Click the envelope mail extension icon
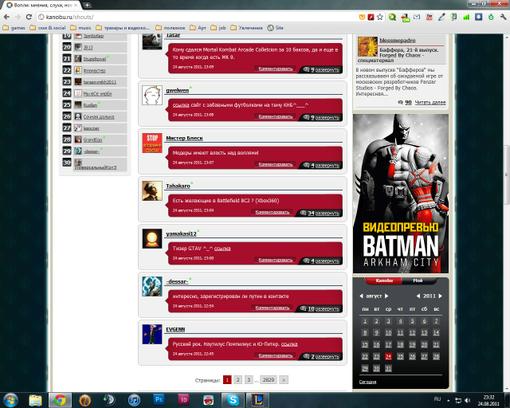Screen dimensions: 510x408 point(417,17)
